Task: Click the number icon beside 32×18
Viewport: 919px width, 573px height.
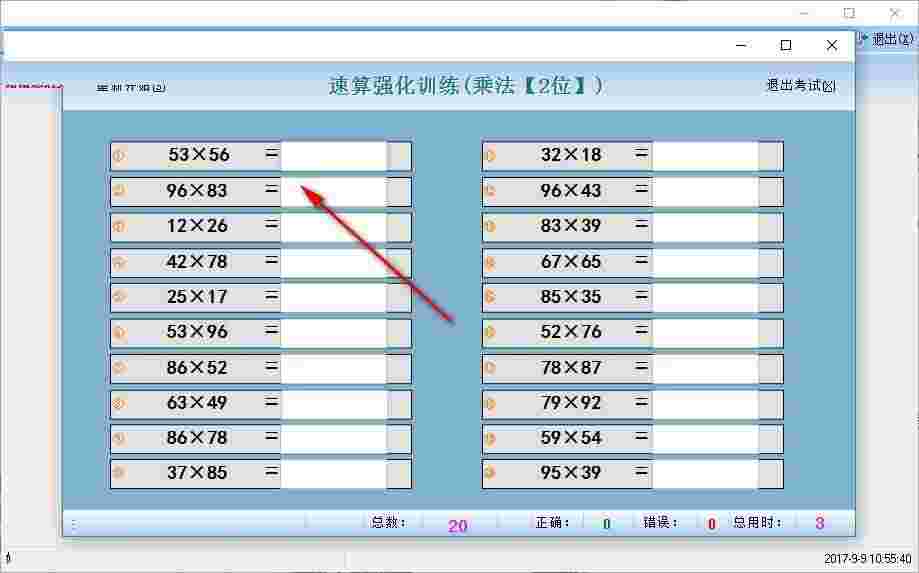Action: pyautogui.click(x=491, y=156)
